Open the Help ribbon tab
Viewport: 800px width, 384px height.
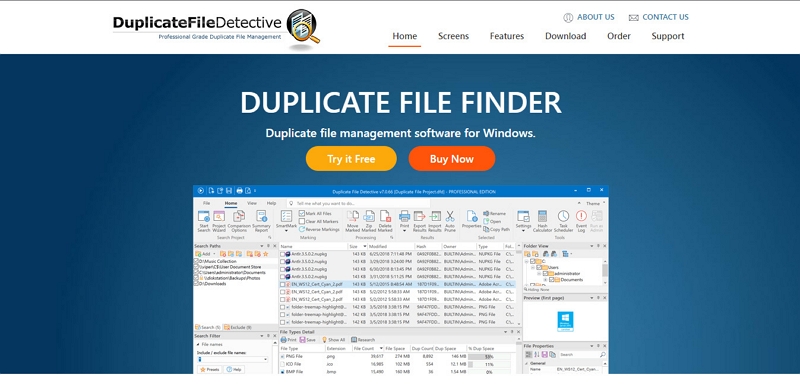point(271,203)
